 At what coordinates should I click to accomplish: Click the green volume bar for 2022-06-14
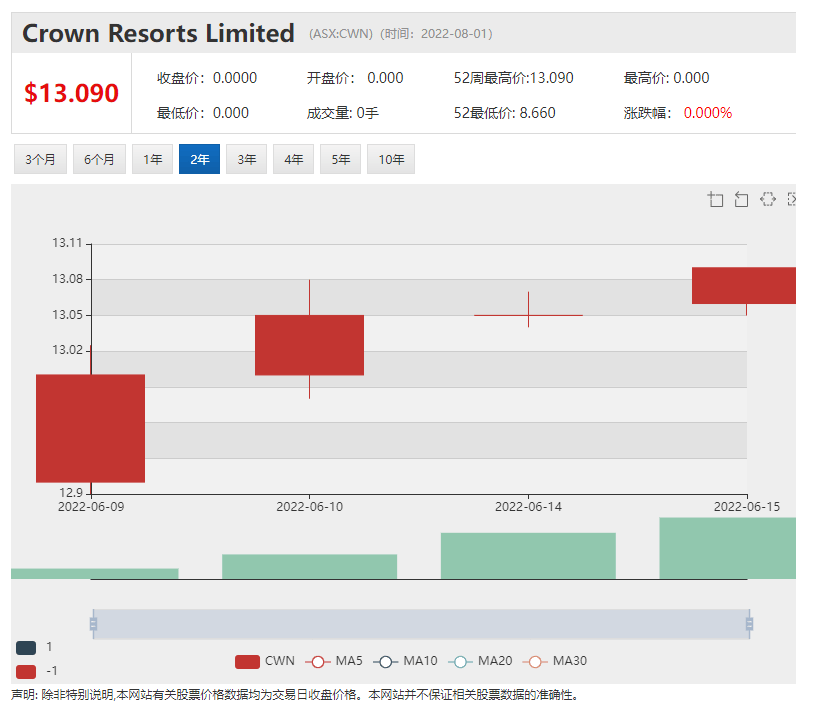tap(528, 556)
